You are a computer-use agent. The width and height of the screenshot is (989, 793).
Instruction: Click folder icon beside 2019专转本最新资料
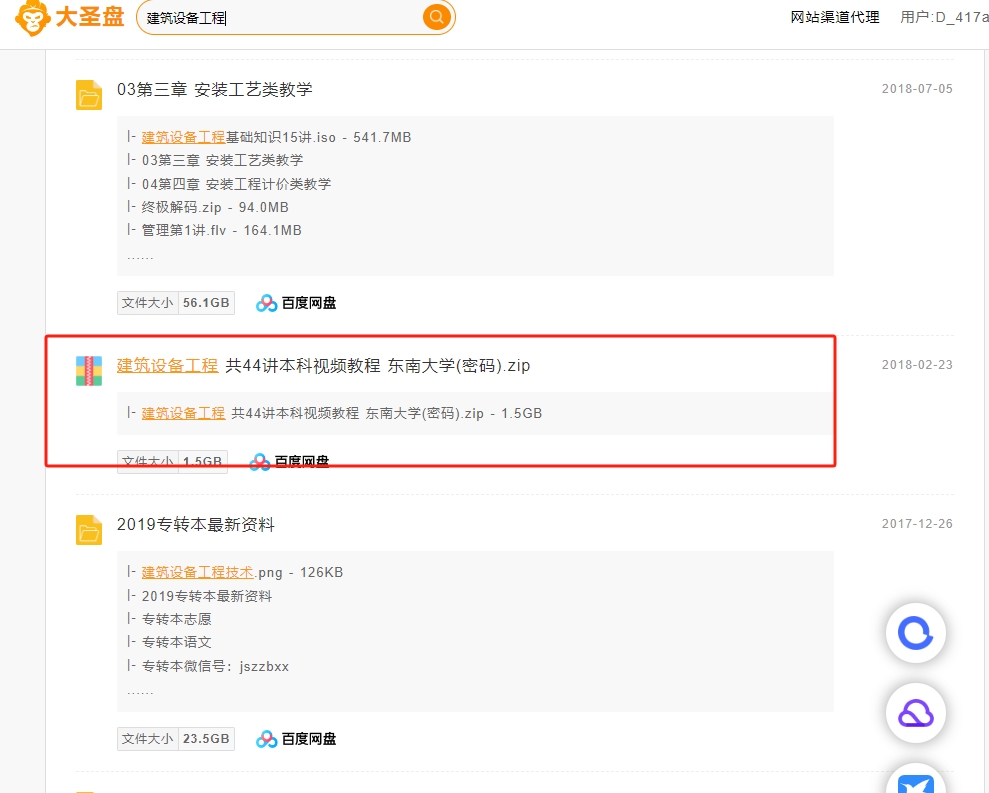[x=89, y=530]
